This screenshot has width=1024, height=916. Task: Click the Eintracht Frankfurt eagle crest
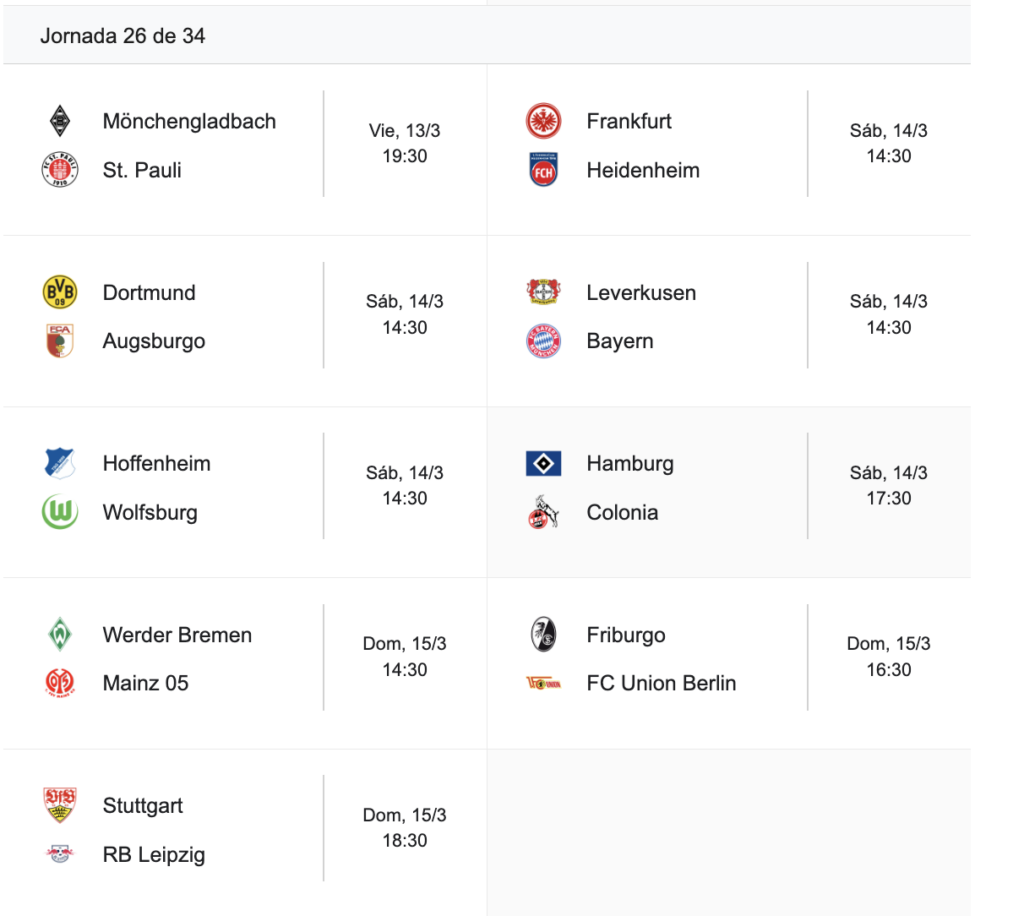[544, 121]
